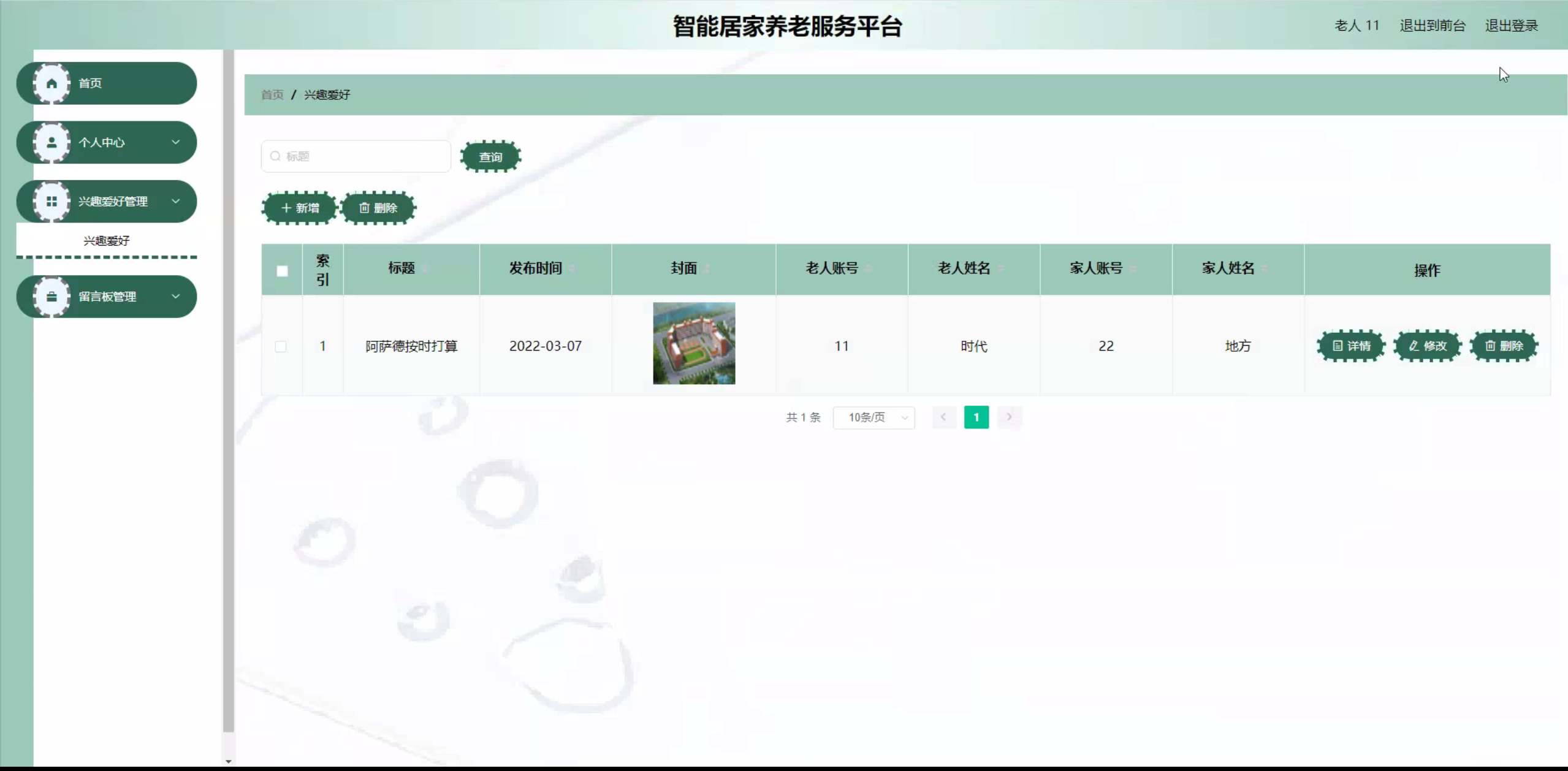The image size is (1568, 771).
Task: Collapse the 兴趣爱好管理 chevron
Action: pos(176,201)
